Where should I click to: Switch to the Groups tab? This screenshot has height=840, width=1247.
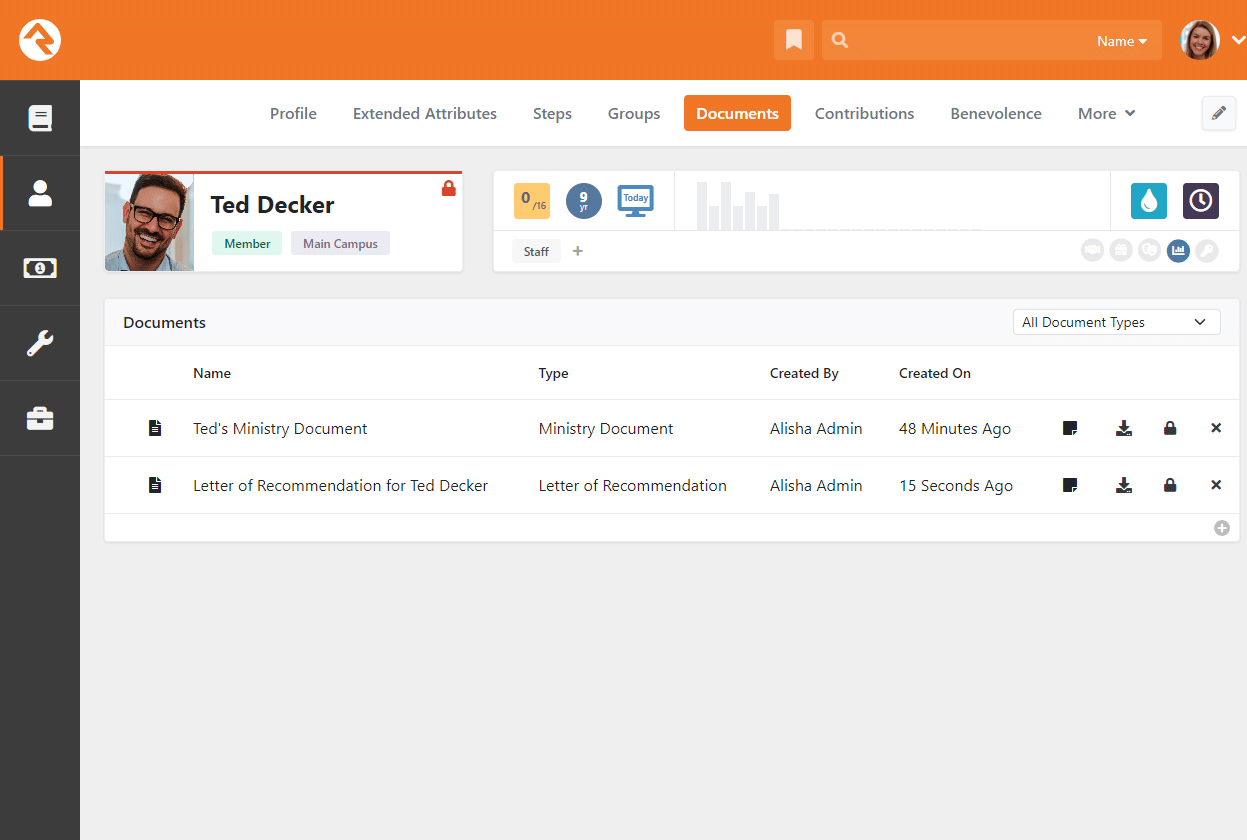(x=634, y=113)
